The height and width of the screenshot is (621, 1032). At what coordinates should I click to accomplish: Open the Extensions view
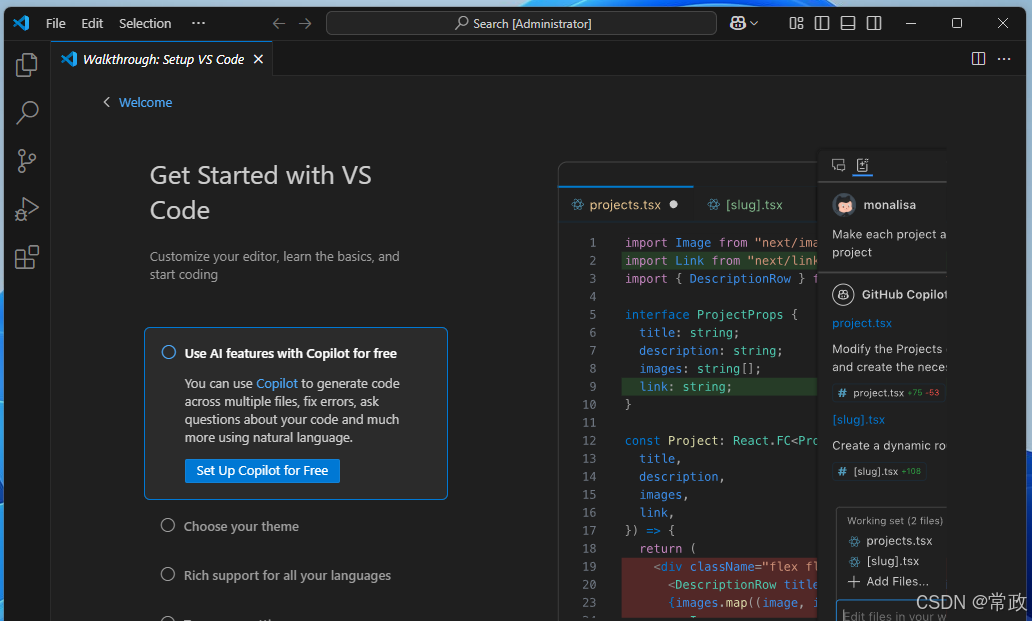pyautogui.click(x=26, y=257)
